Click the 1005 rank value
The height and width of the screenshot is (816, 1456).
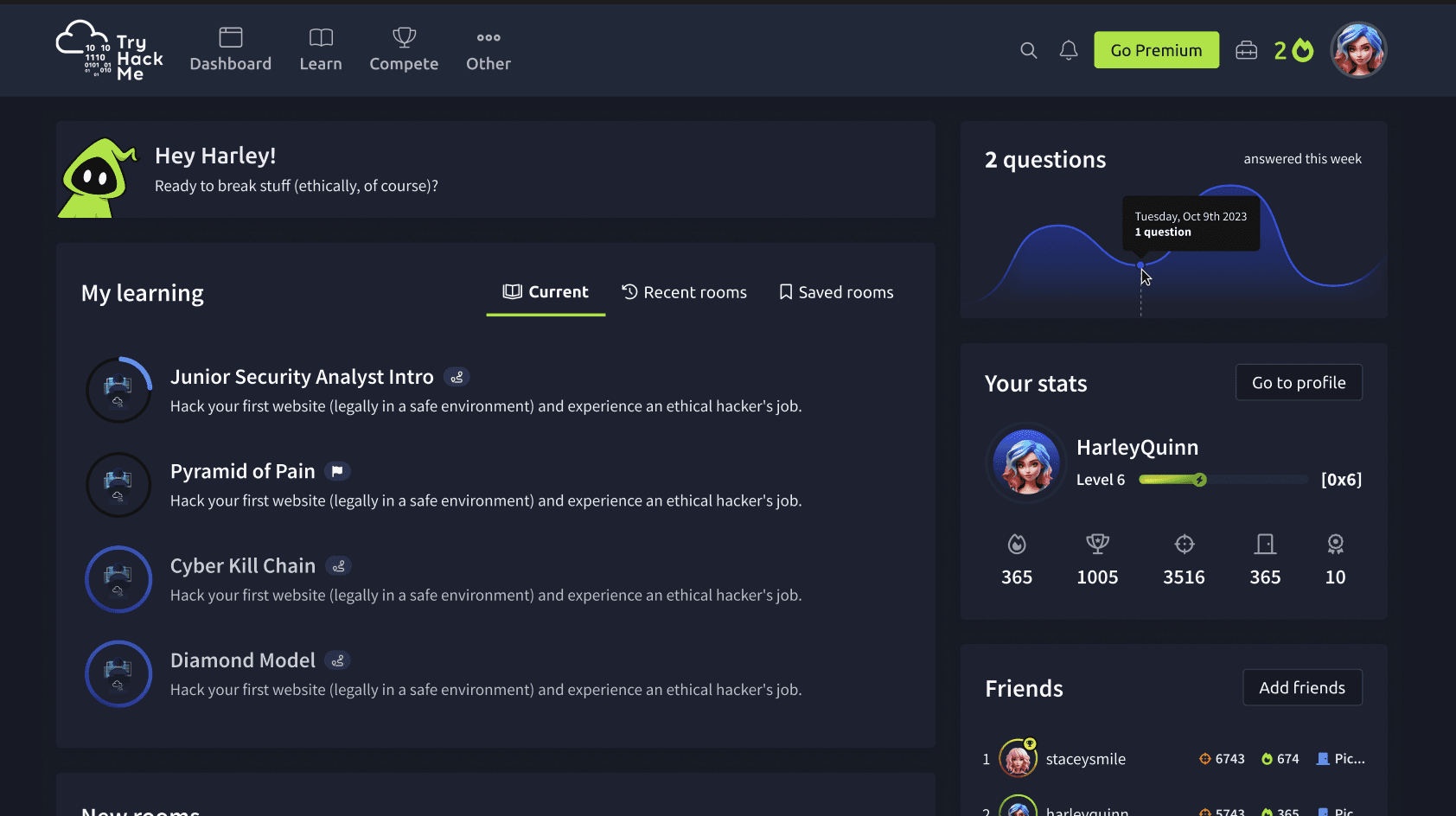(x=1098, y=577)
